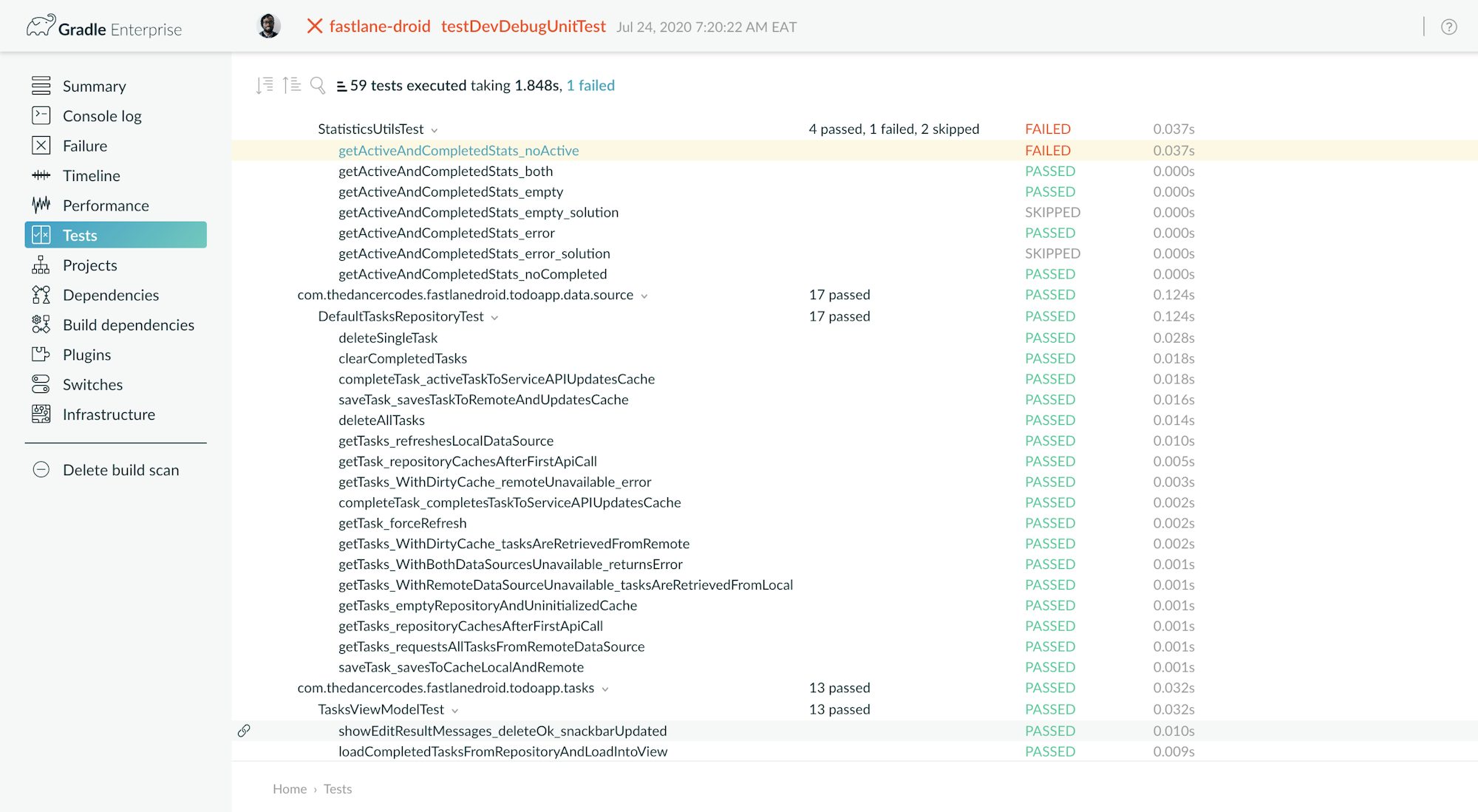This screenshot has height=812, width=1478.
Task: Open the Infrastructure section
Action: [109, 414]
